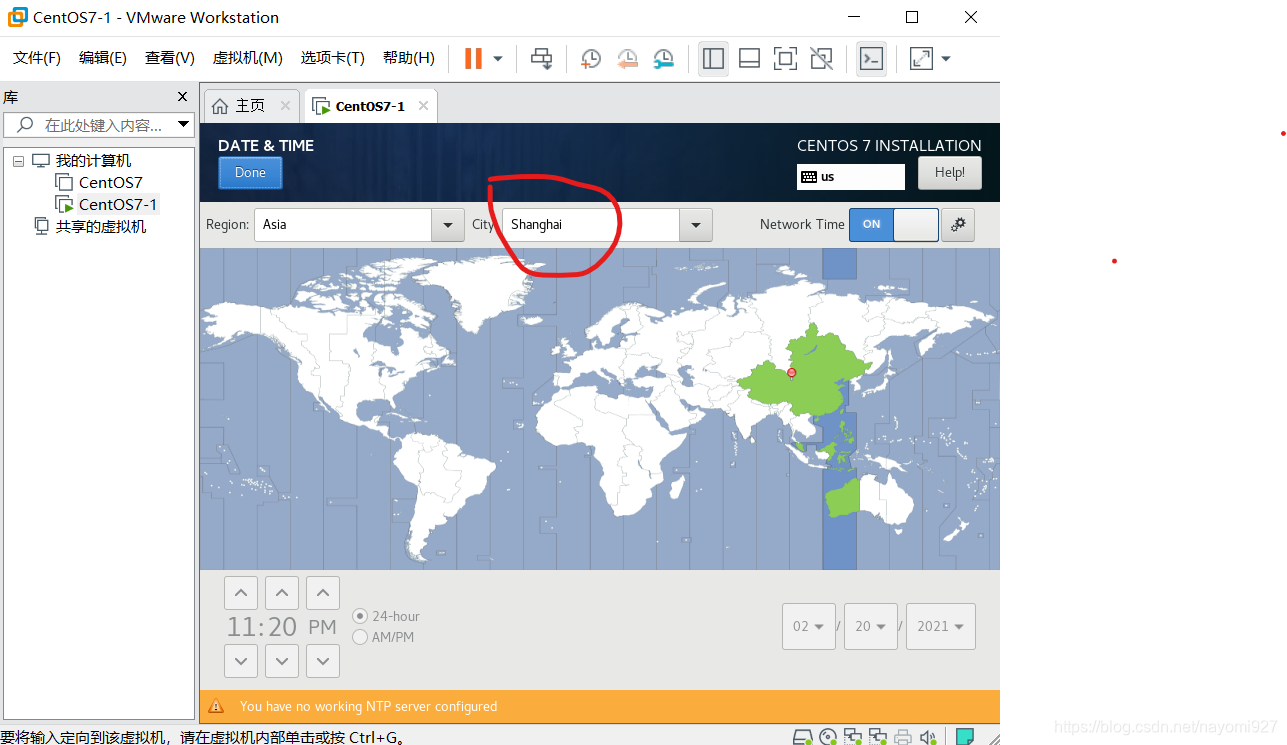Collapse the 我的计算机 tree node
The image size is (1287, 745).
18,161
